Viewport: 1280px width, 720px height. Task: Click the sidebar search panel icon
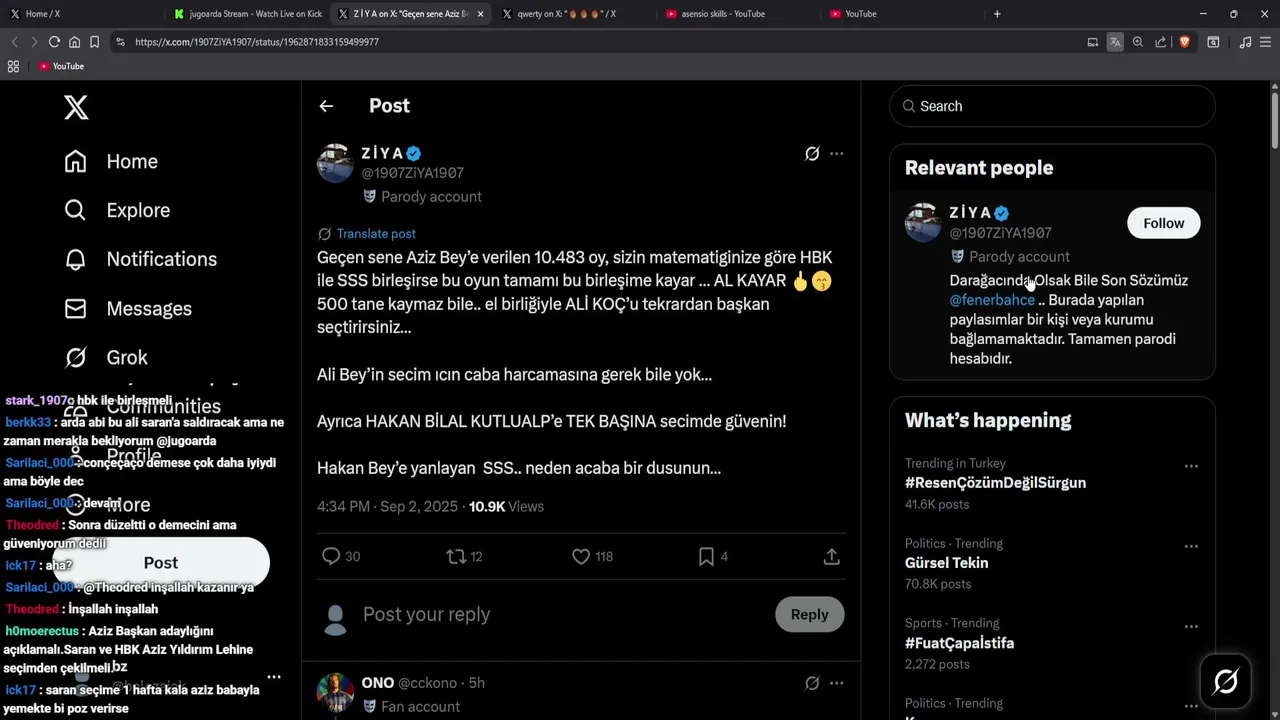pyautogui.click(x=1213, y=42)
